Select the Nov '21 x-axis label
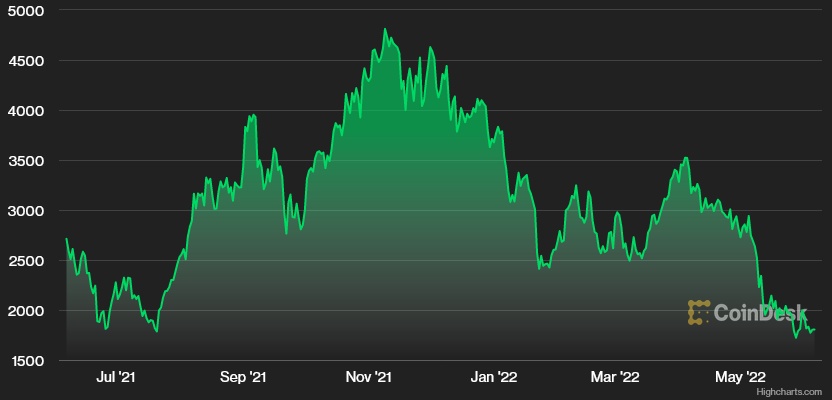 click(x=369, y=377)
